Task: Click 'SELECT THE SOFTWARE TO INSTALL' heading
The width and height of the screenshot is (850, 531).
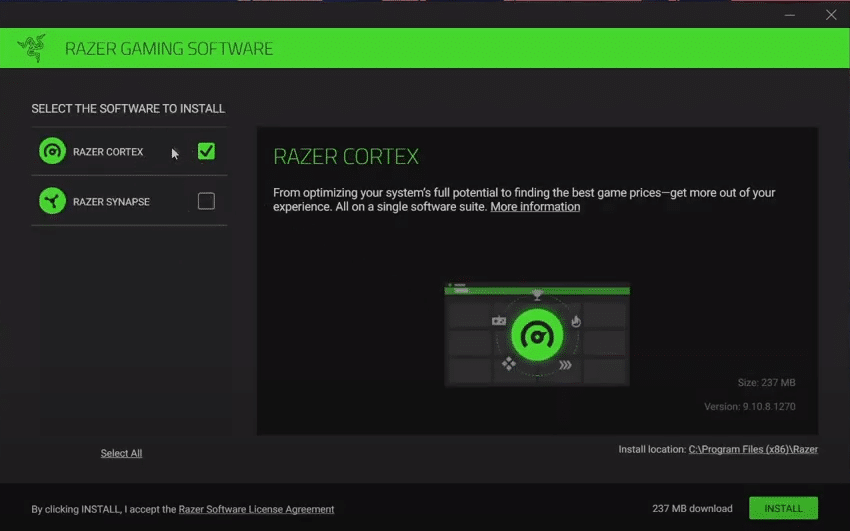Action: (128, 109)
